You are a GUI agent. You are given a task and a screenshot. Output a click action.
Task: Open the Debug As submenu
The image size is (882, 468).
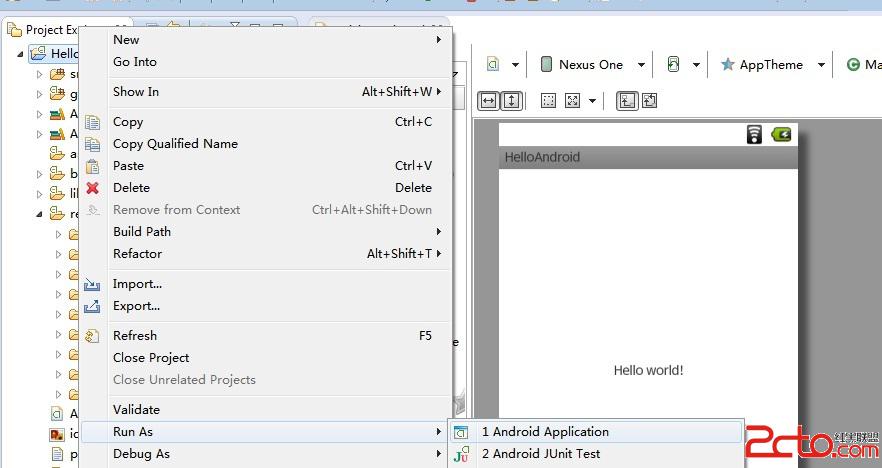click(266, 454)
